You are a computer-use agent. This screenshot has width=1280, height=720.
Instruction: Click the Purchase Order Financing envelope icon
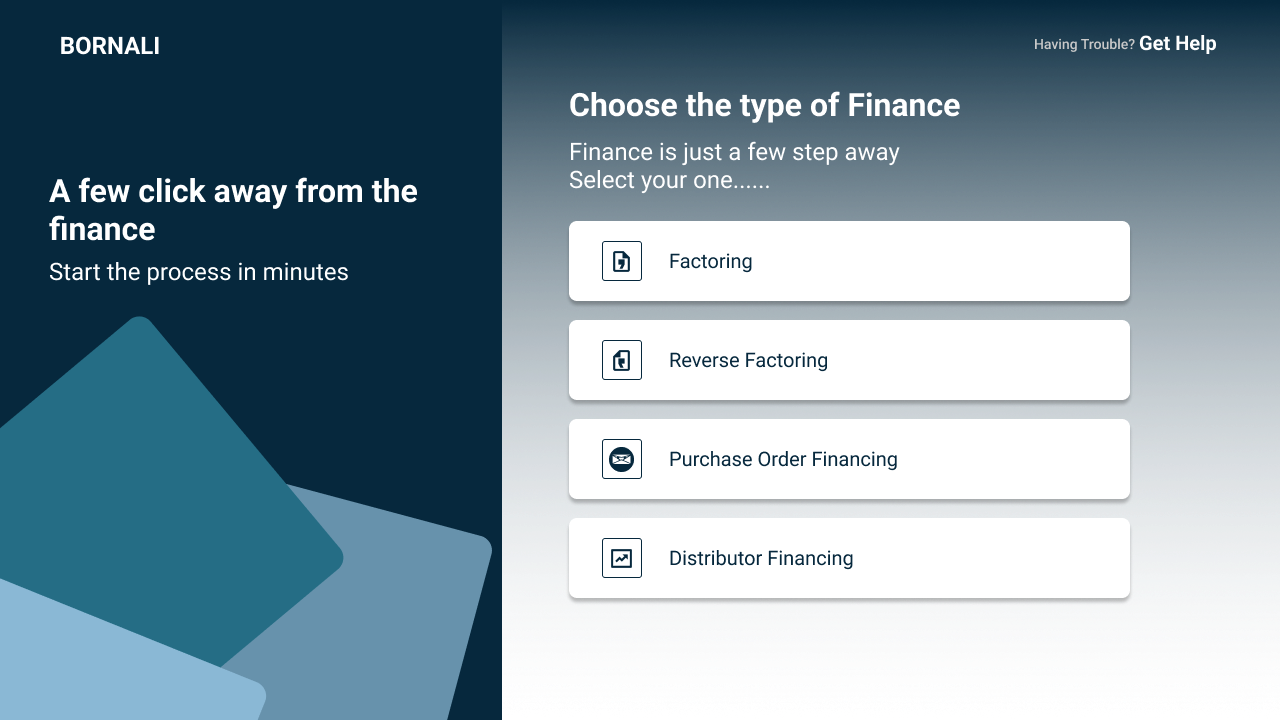pyautogui.click(x=622, y=459)
